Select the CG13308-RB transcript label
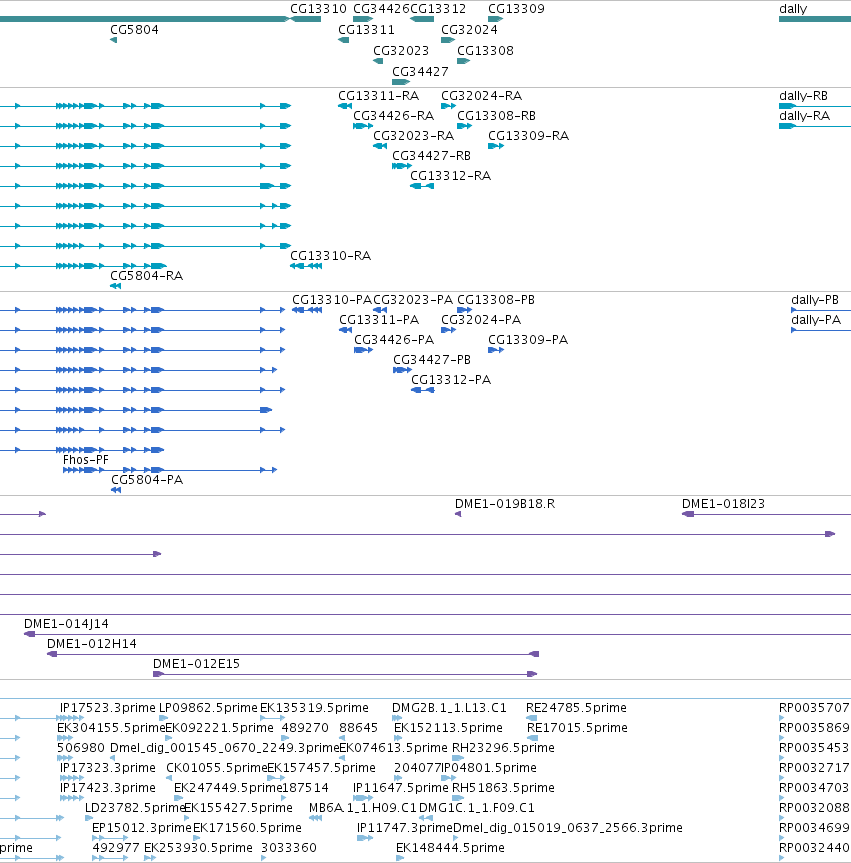The height and width of the screenshot is (863, 851). click(x=497, y=116)
